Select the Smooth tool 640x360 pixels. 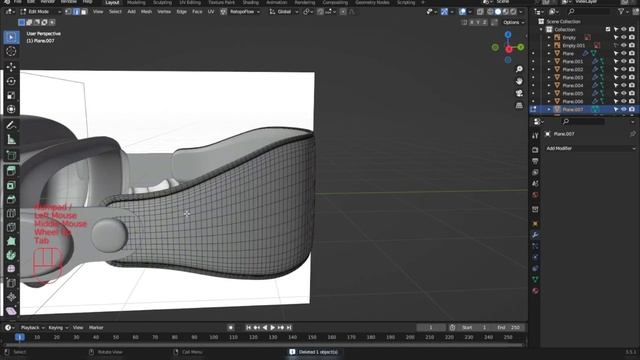(x=11, y=269)
